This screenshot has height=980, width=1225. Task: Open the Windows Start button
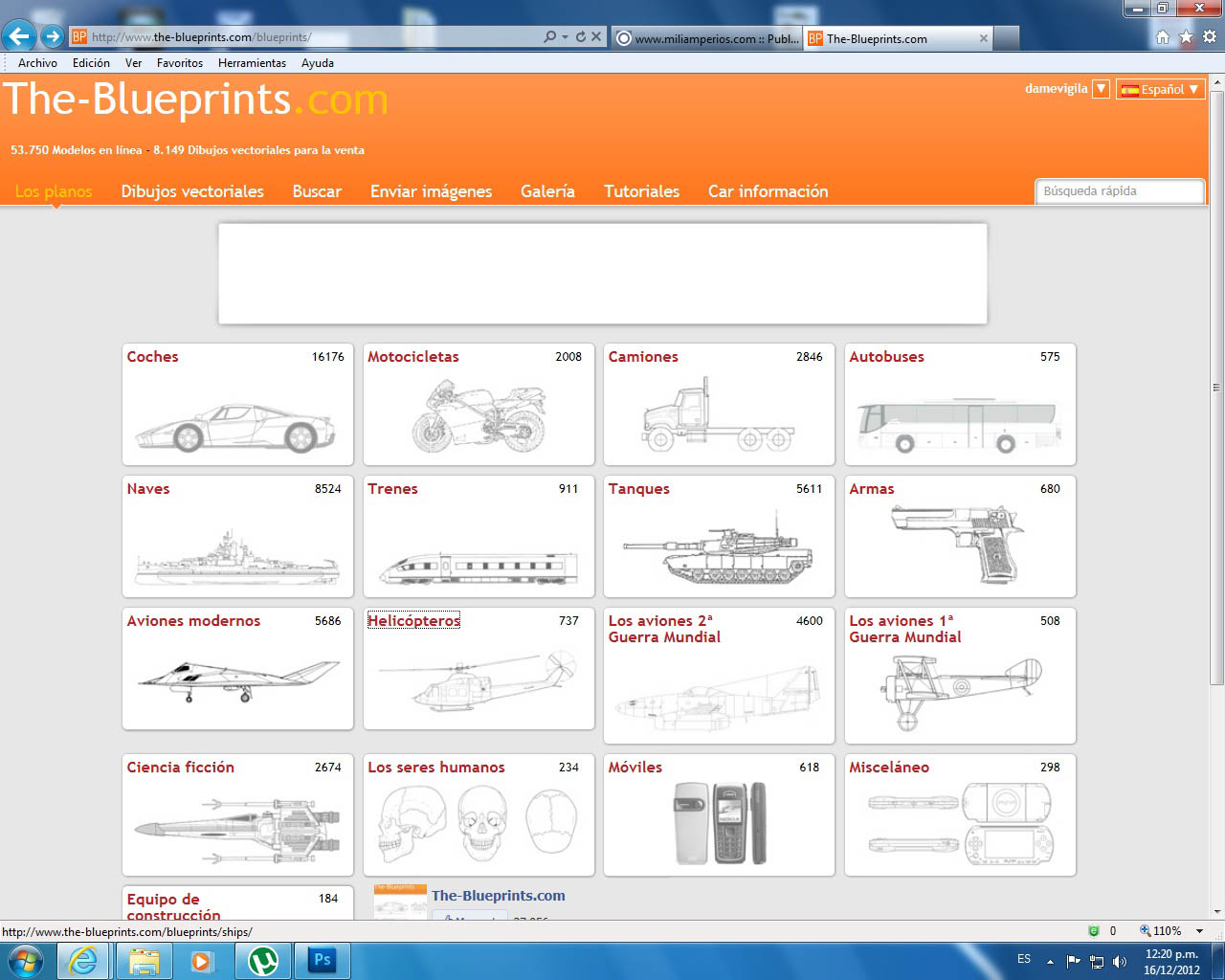coord(26,960)
